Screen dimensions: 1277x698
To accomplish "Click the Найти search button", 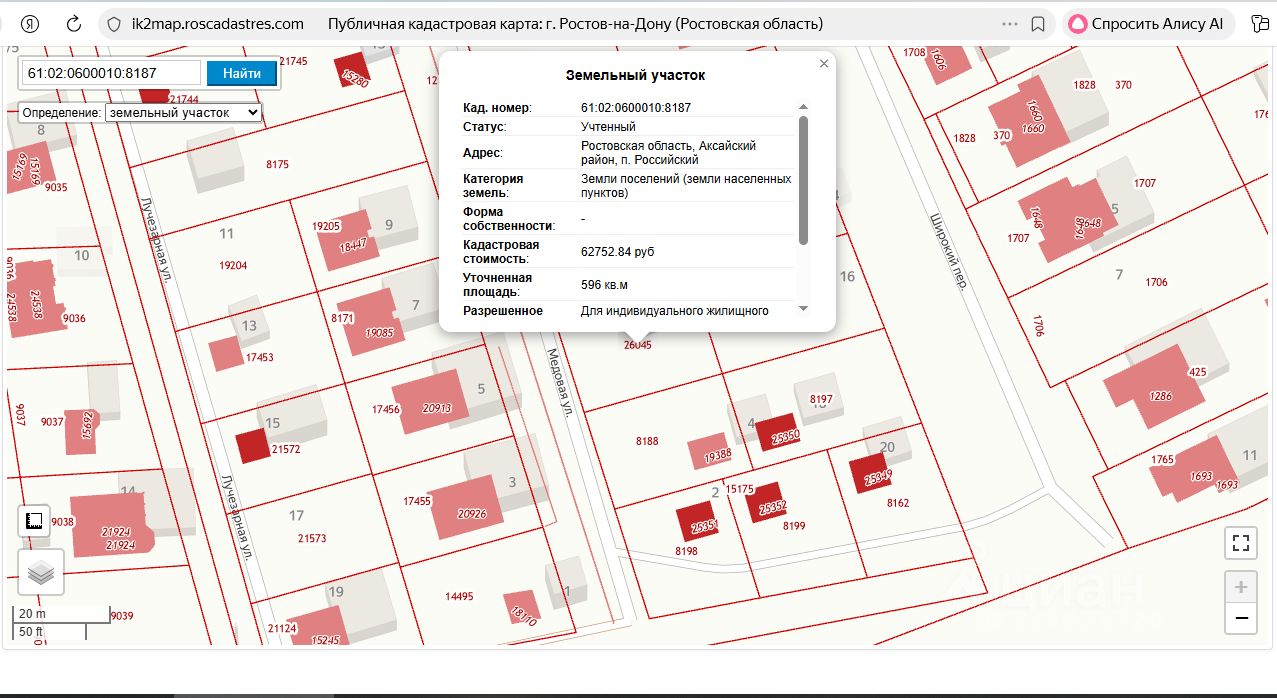I will click(x=242, y=73).
